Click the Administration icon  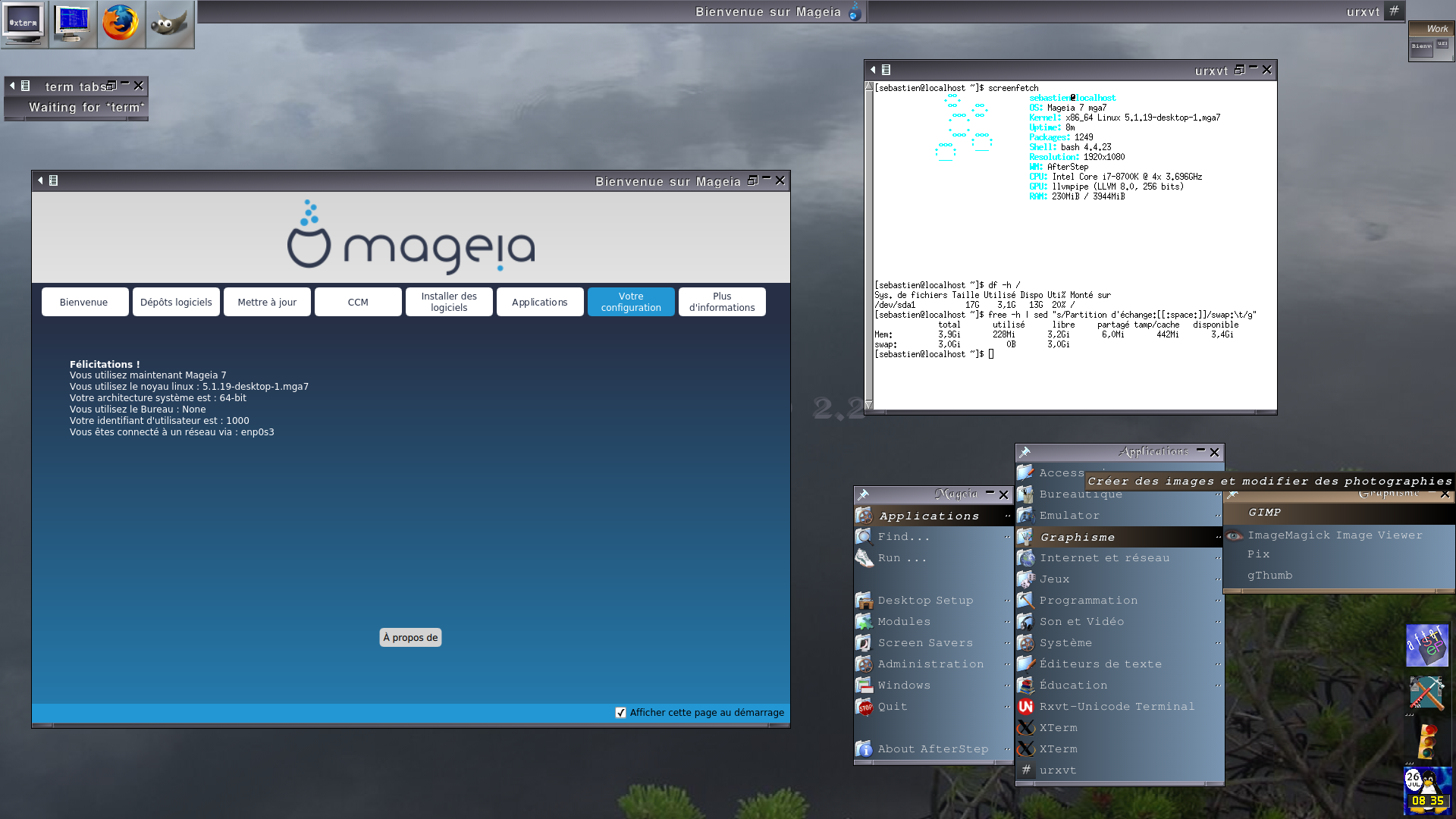864,664
